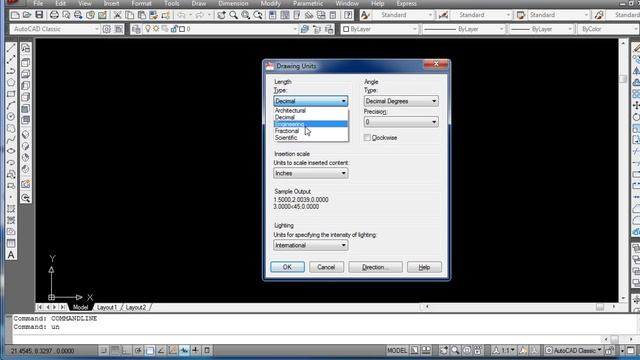The height and width of the screenshot is (360, 640).
Task: Open a drawing file with the Open icon
Action: pyautogui.click(x=27, y=16)
